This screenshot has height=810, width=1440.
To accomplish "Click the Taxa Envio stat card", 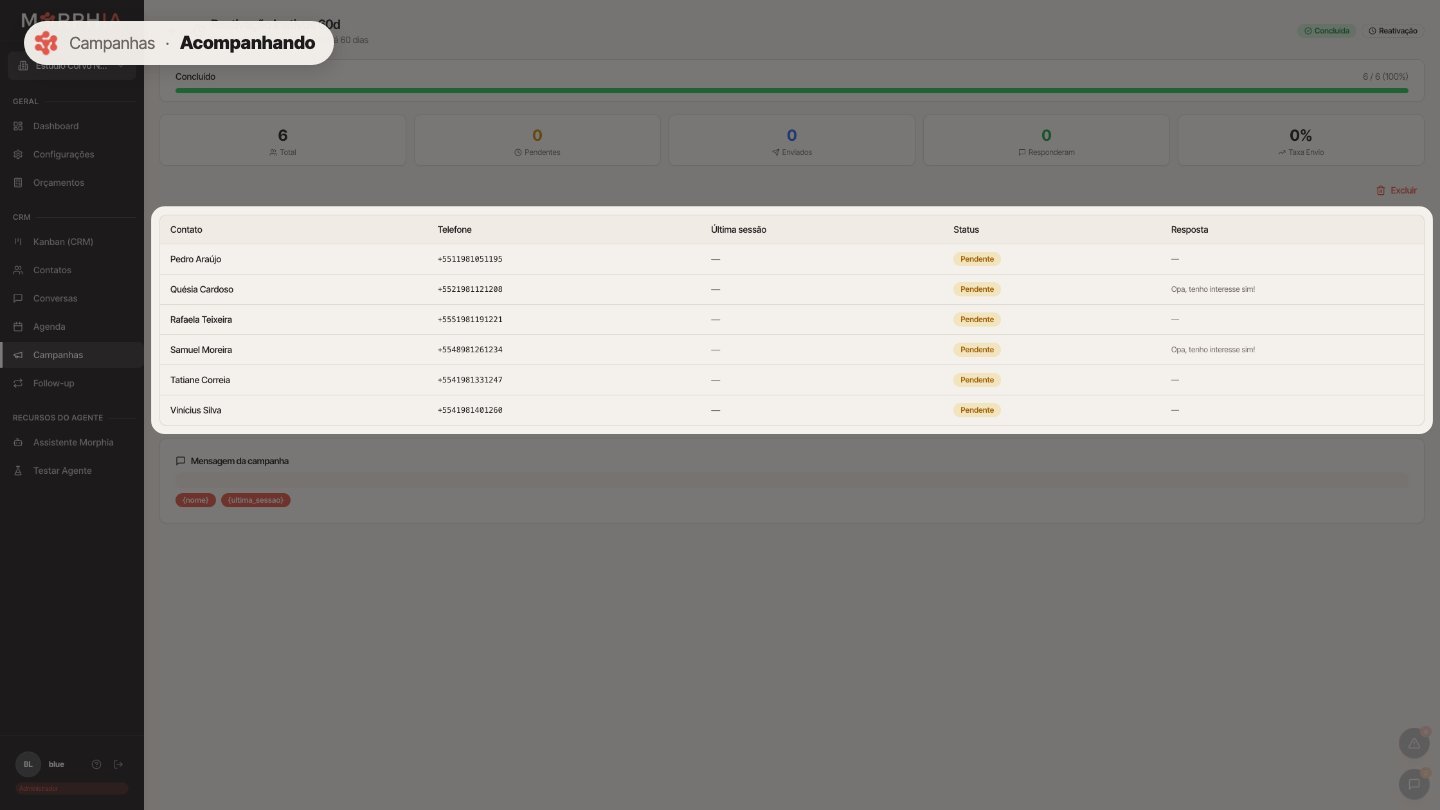I will [1301, 140].
